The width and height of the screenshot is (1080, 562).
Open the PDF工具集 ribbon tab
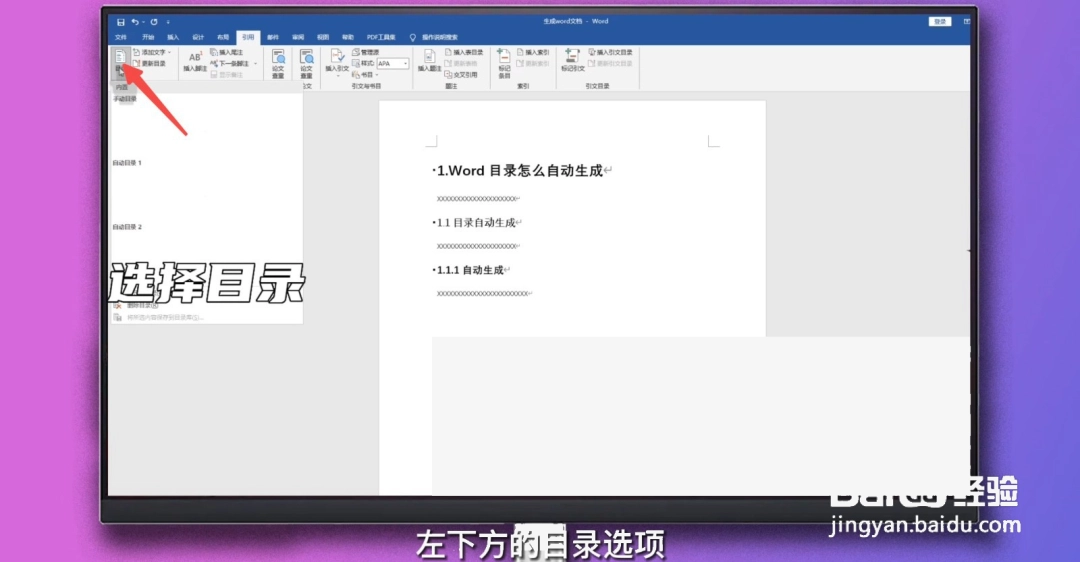click(x=381, y=37)
